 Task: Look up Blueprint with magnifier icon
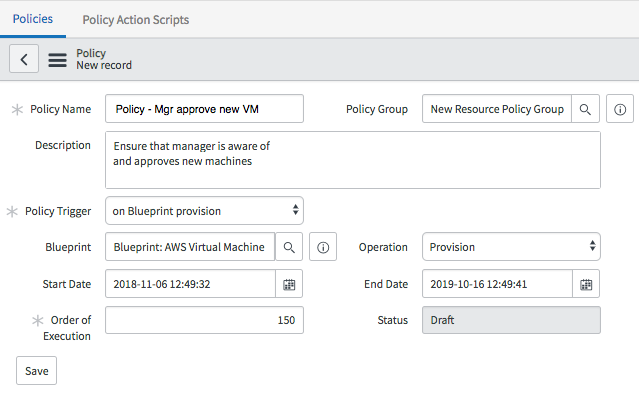pyautogui.click(x=289, y=247)
